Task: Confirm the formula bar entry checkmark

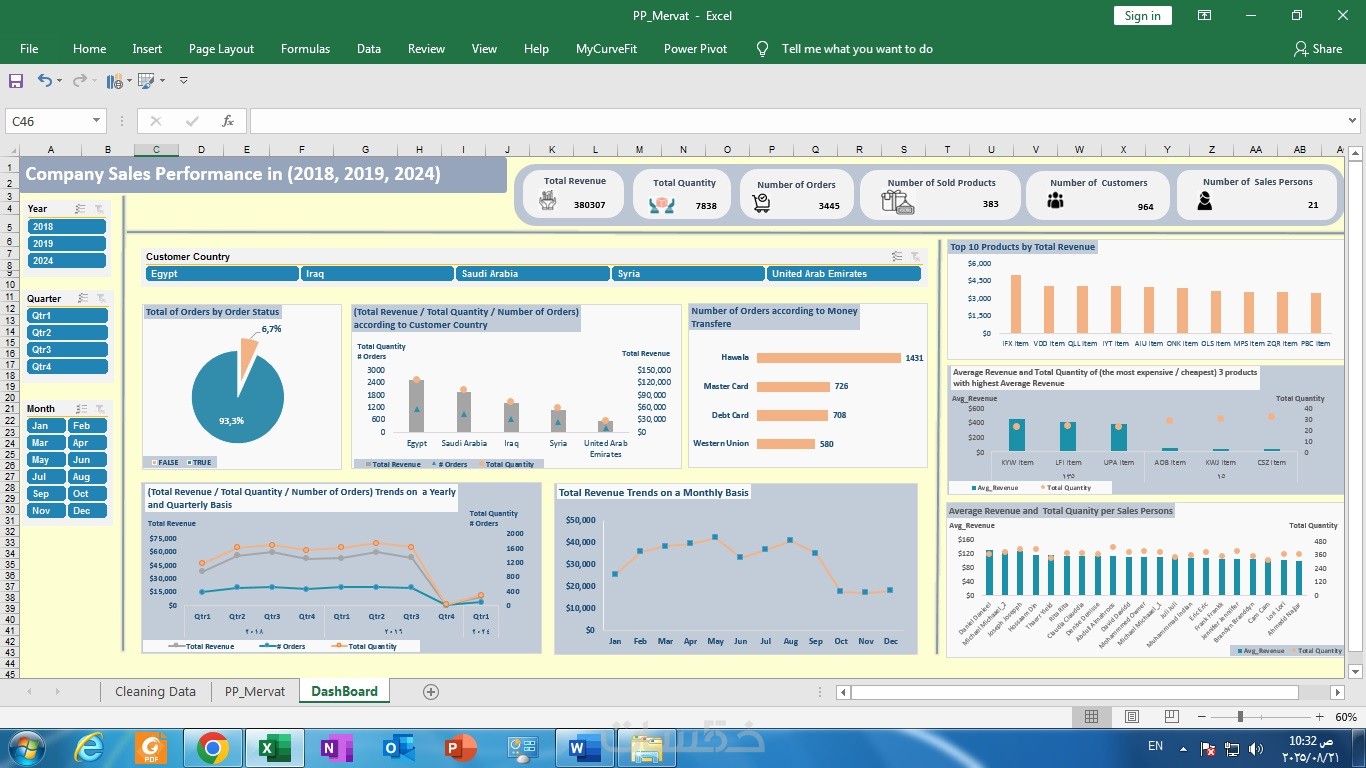Action: pos(192,121)
